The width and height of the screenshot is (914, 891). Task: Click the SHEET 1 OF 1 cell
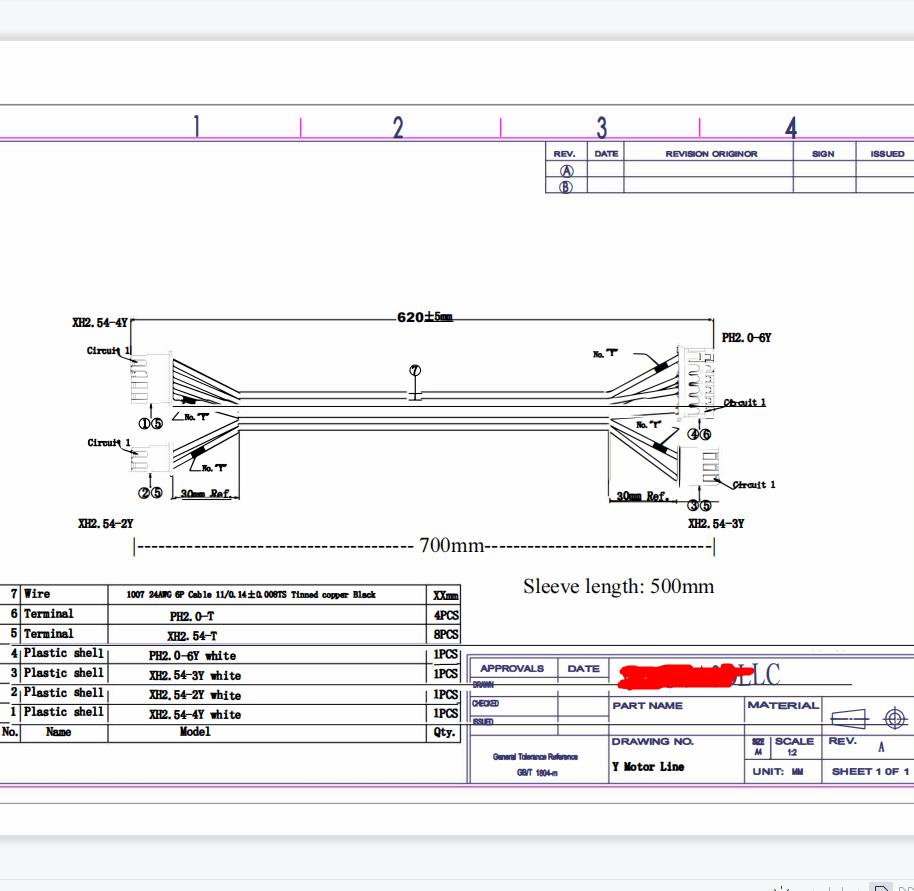click(870, 771)
